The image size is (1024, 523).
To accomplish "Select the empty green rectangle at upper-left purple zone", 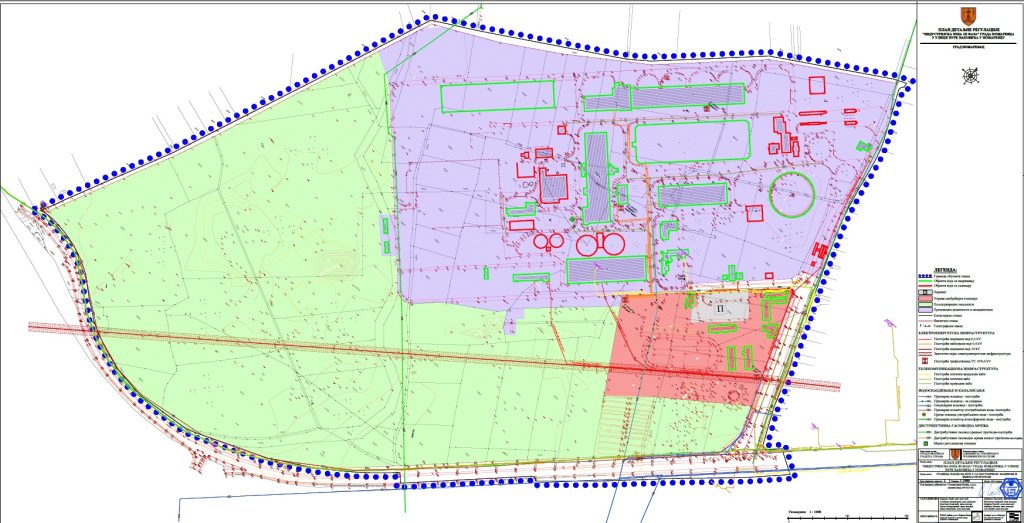I will click(x=477, y=99).
